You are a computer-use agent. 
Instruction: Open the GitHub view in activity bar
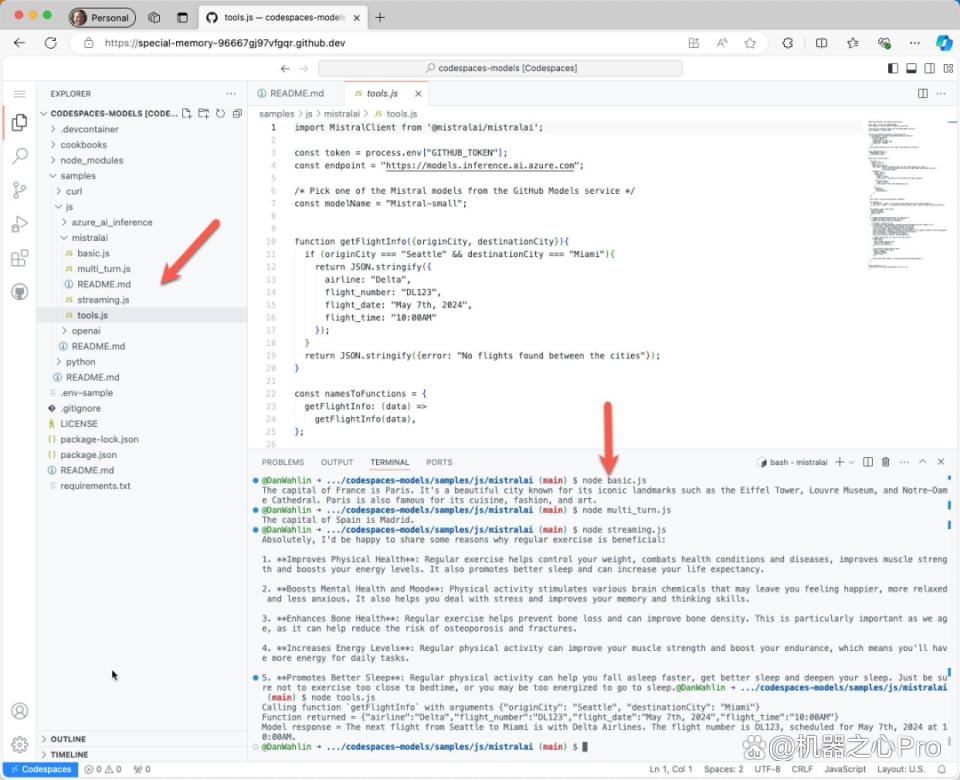[20, 292]
